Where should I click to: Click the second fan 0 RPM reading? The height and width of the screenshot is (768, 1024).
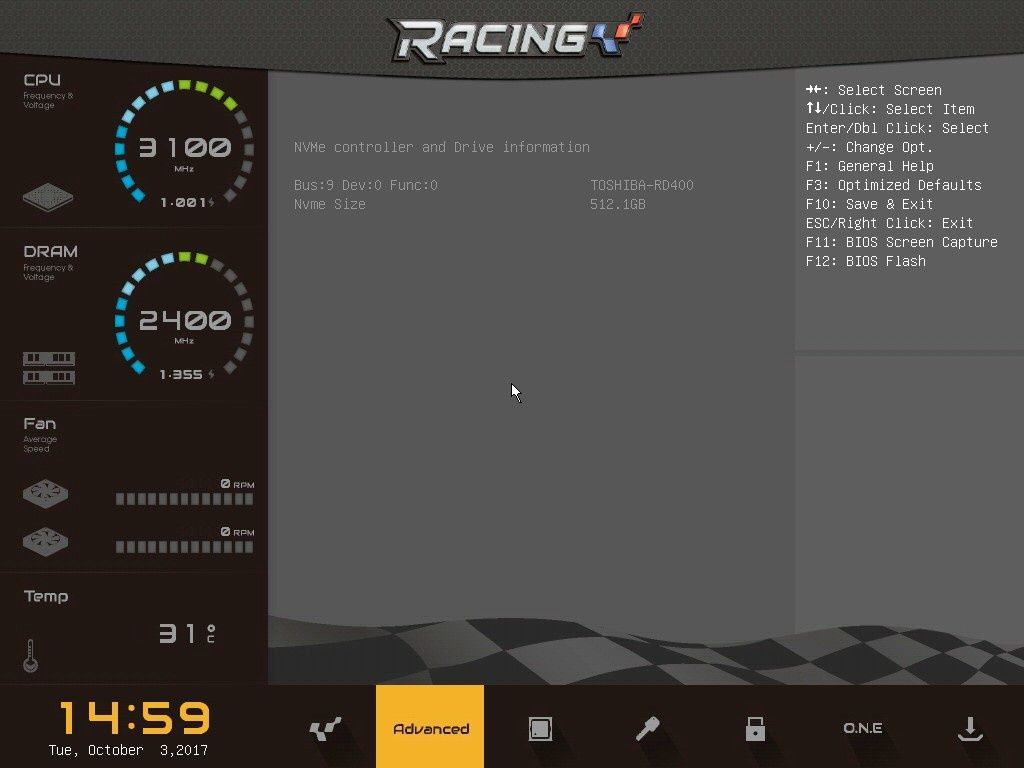[237, 532]
